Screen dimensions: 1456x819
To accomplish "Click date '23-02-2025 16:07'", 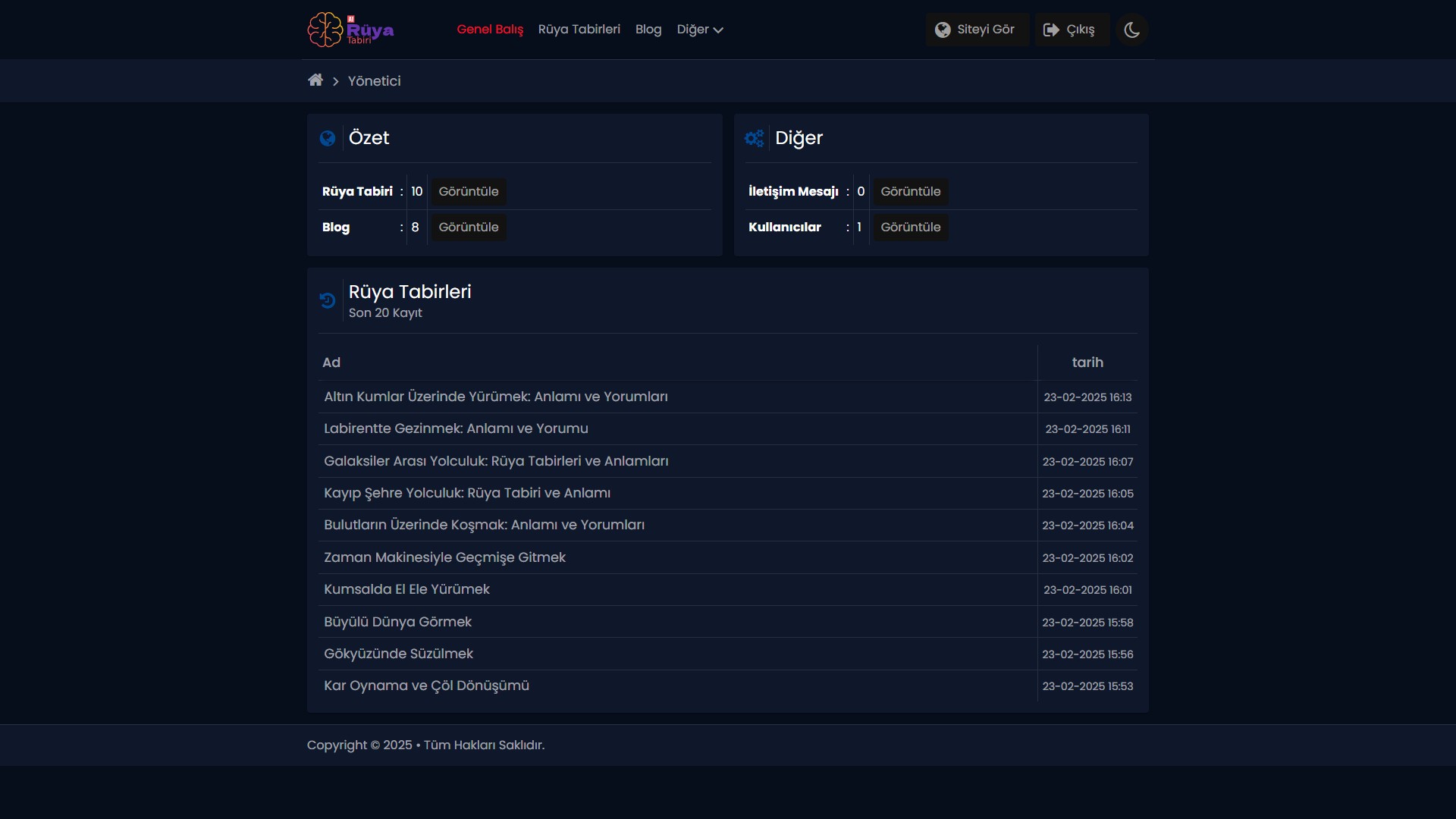I will [x=1087, y=462].
